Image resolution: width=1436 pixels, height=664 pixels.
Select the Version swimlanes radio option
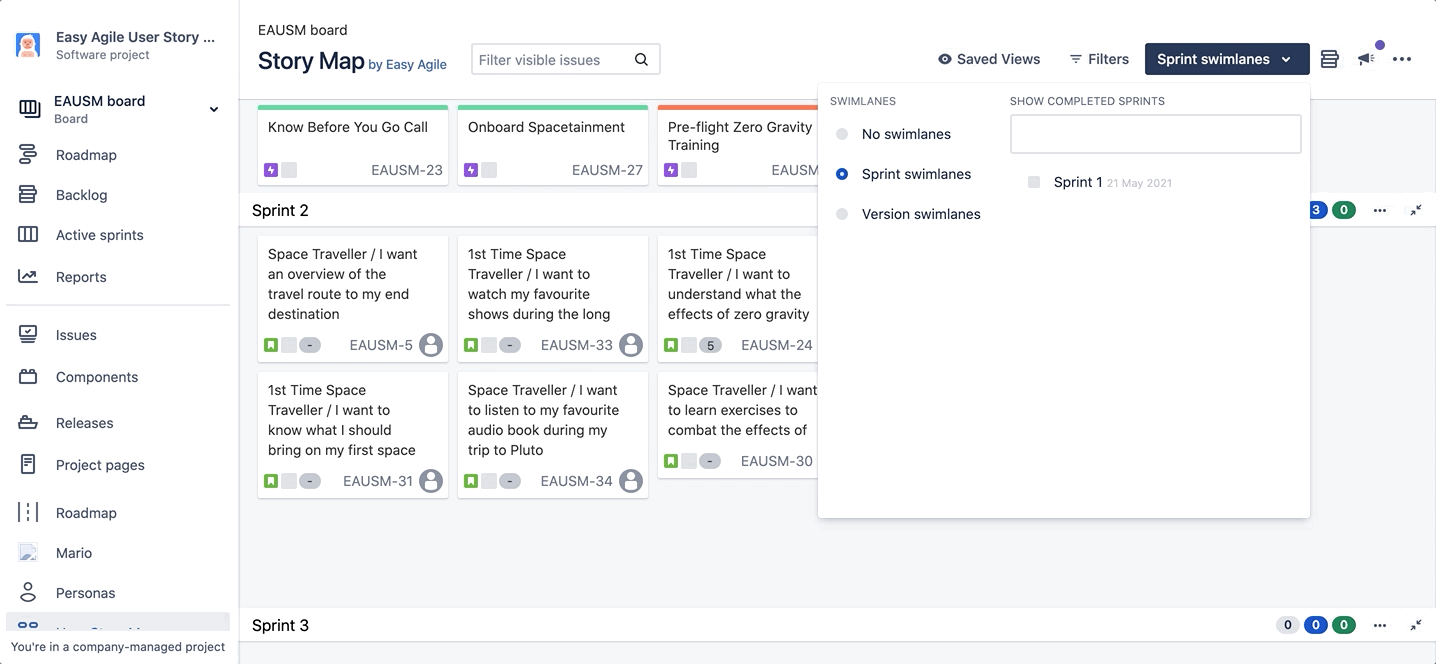842,214
